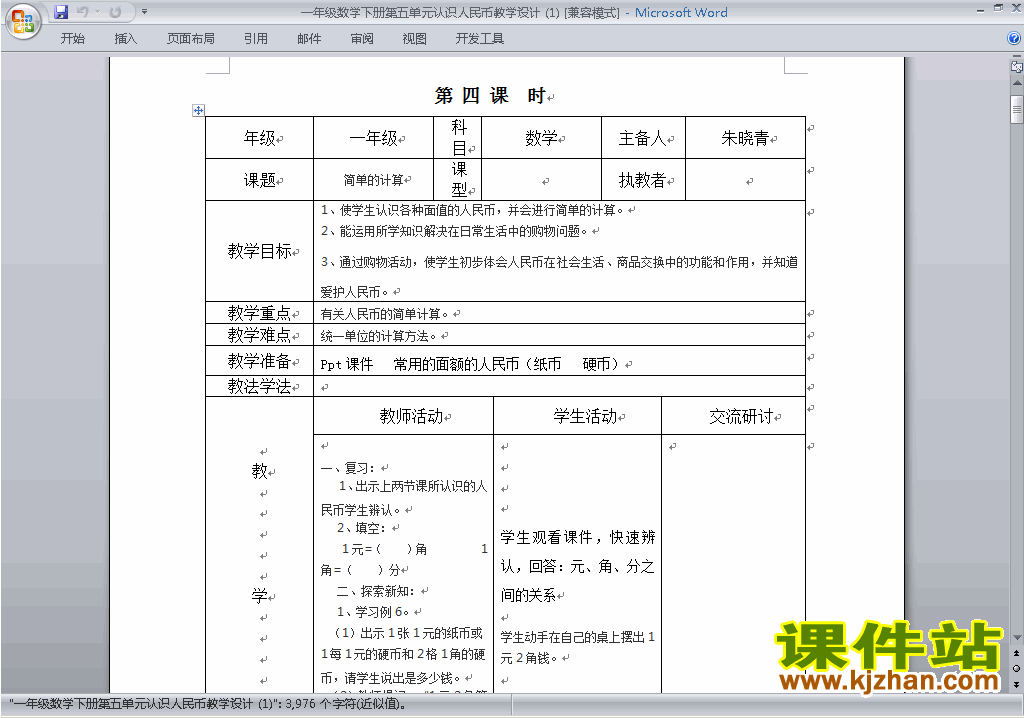The height and width of the screenshot is (718, 1024).
Task: Open the Undo history dropdown arrow
Action: pyautogui.click(x=97, y=12)
